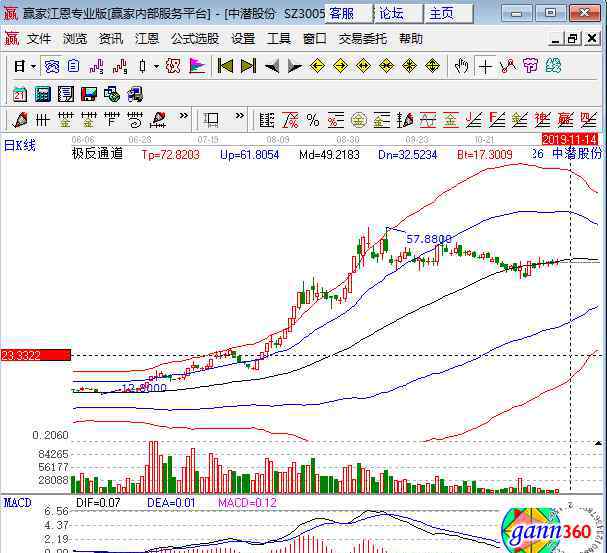Click the 主页 button in title bar
Screen dimensions: 607x553
coord(449,14)
